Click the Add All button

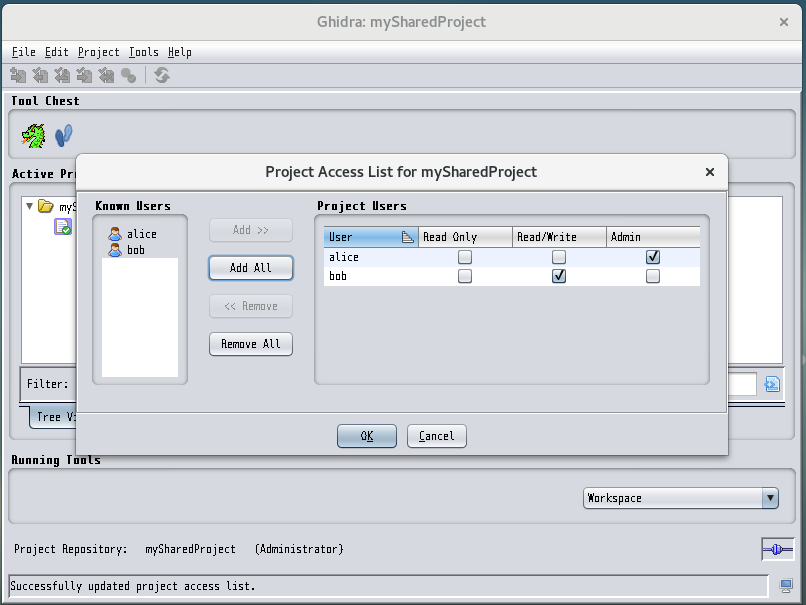(x=251, y=268)
